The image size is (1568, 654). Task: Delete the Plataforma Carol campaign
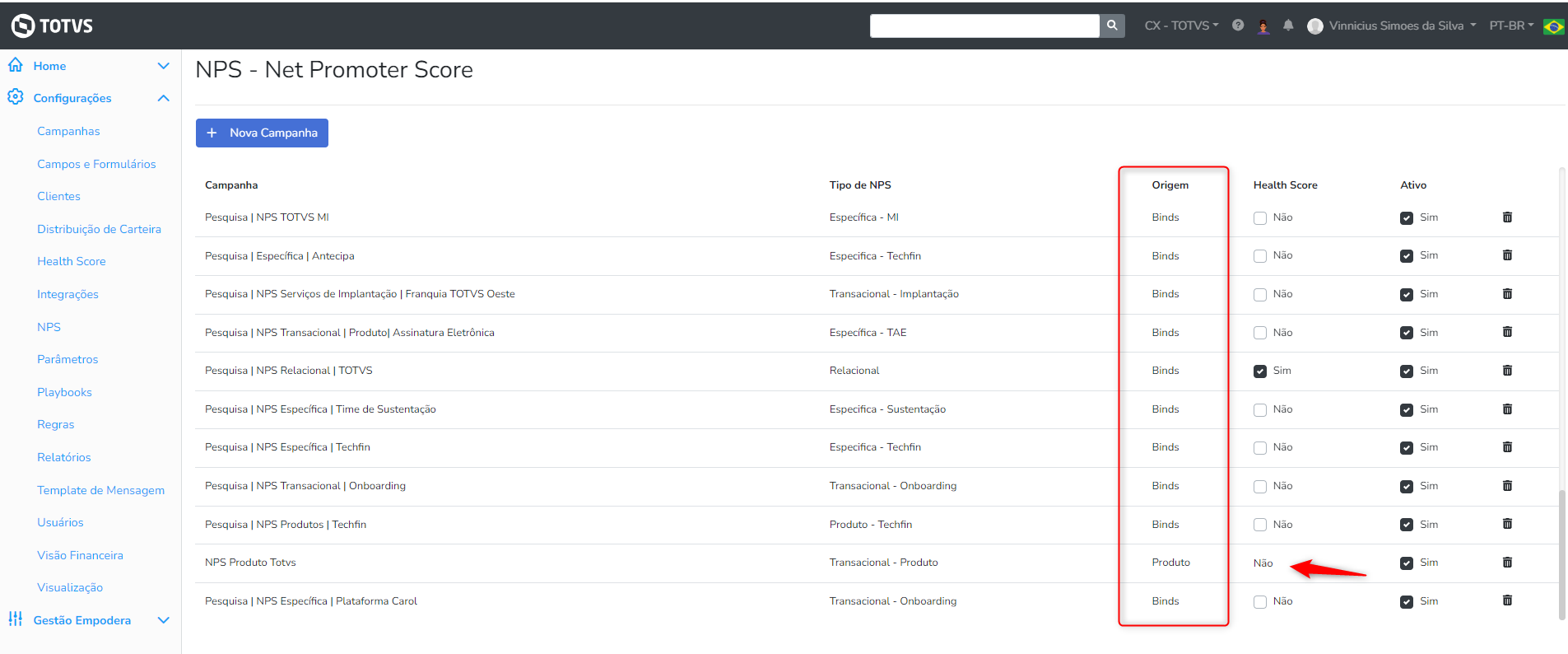tap(1507, 600)
